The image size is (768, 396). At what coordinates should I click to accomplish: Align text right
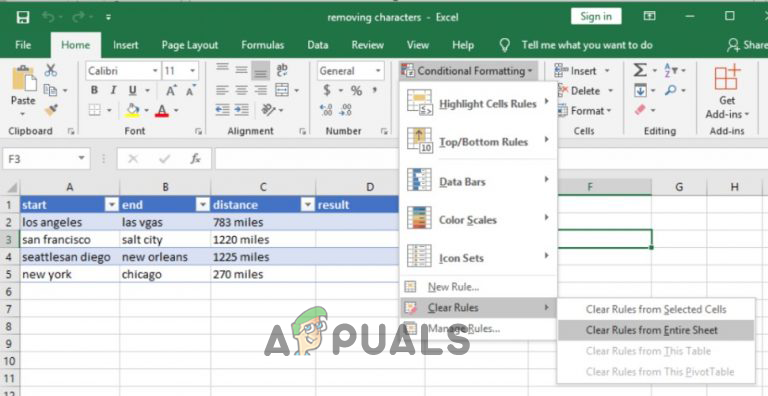click(261, 91)
